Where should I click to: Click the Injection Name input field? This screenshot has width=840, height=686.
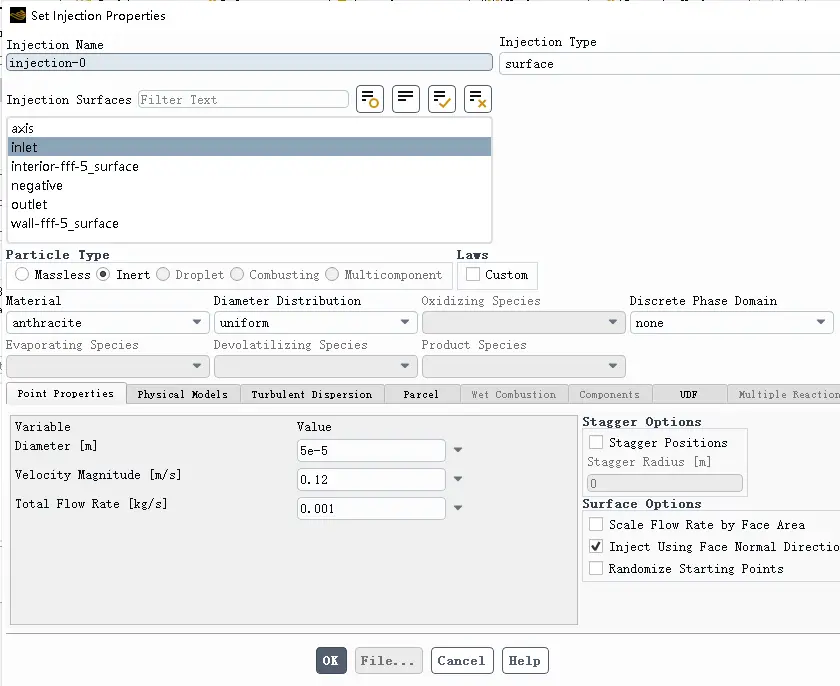pyautogui.click(x=249, y=62)
